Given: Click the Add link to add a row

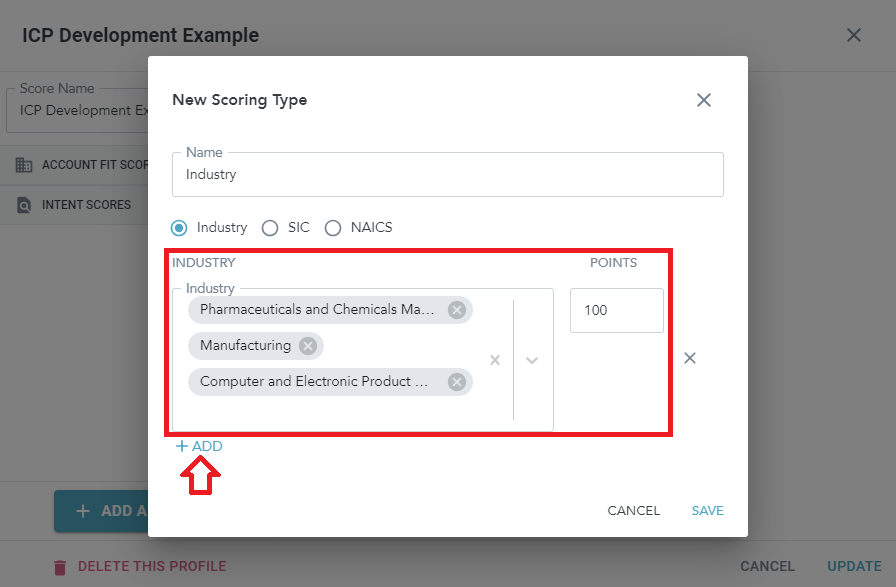Looking at the screenshot, I should [x=199, y=446].
